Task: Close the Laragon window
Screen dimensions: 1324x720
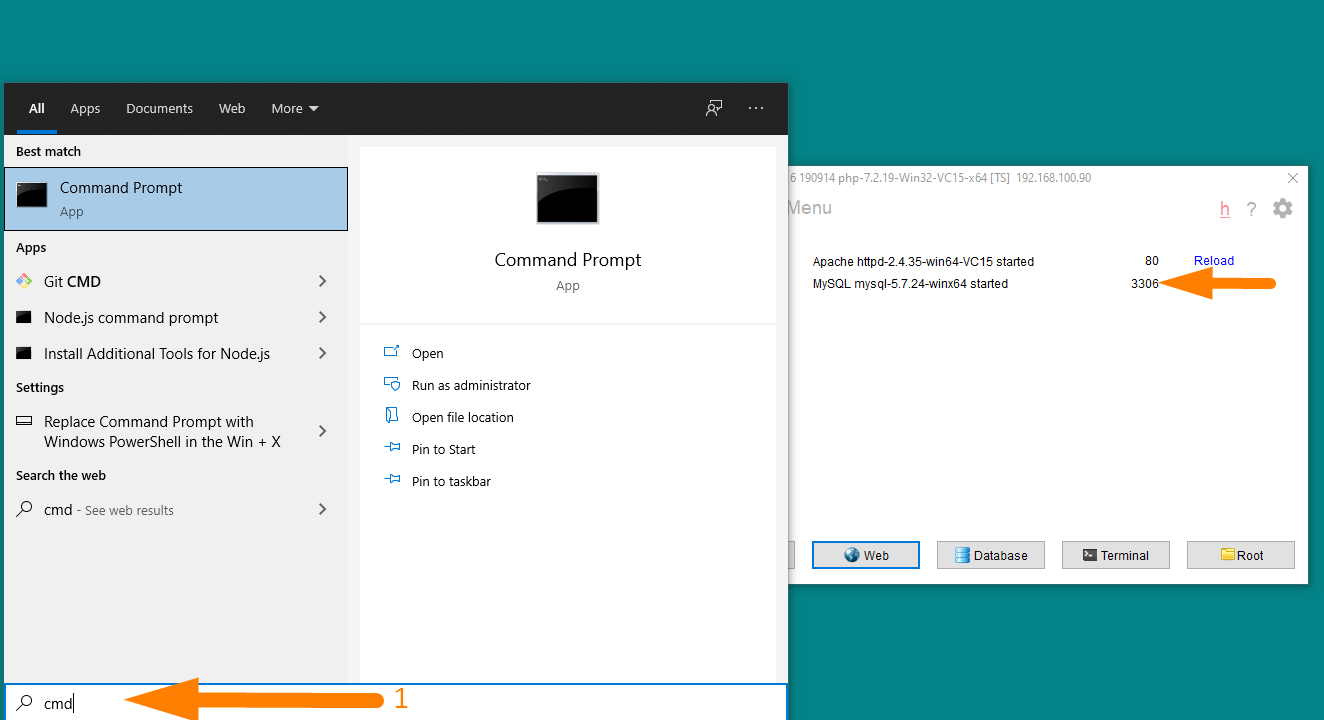Action: pos(1293,178)
